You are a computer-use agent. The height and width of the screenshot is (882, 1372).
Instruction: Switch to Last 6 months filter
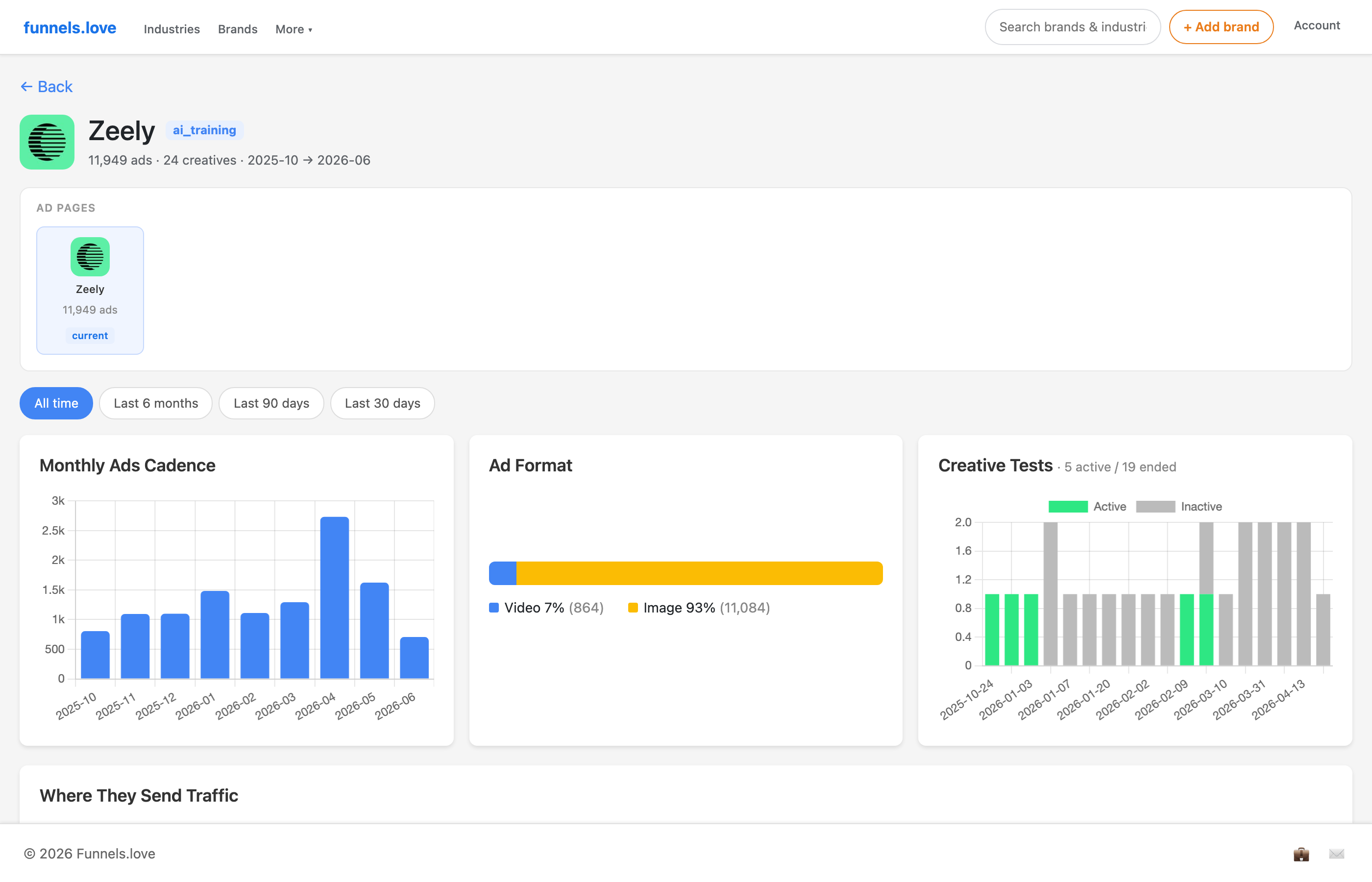coord(156,403)
